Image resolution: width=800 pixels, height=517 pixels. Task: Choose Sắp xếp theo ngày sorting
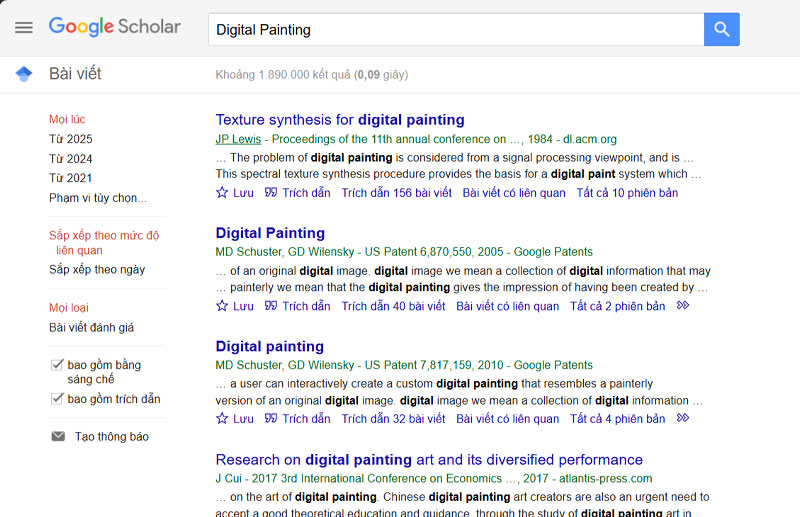click(x=97, y=269)
